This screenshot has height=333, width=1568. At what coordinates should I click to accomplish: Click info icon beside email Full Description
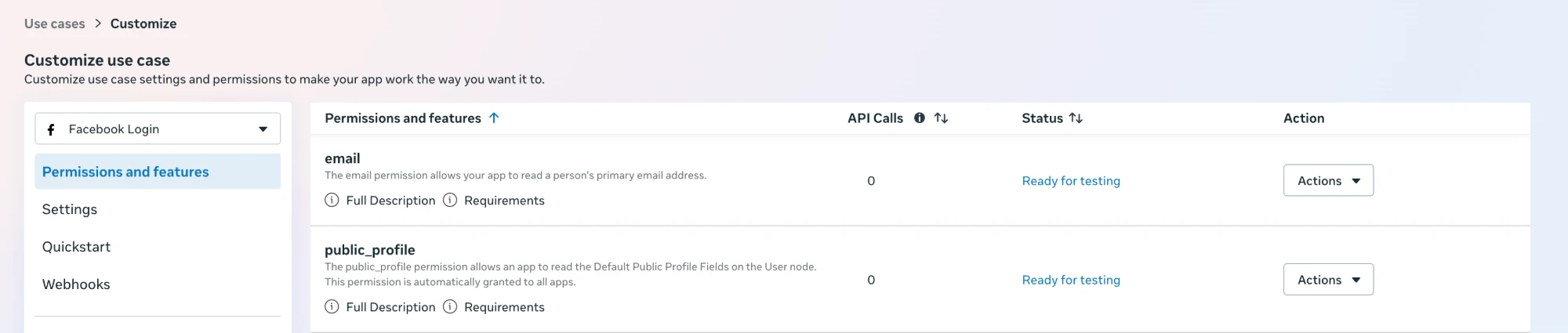(x=332, y=201)
